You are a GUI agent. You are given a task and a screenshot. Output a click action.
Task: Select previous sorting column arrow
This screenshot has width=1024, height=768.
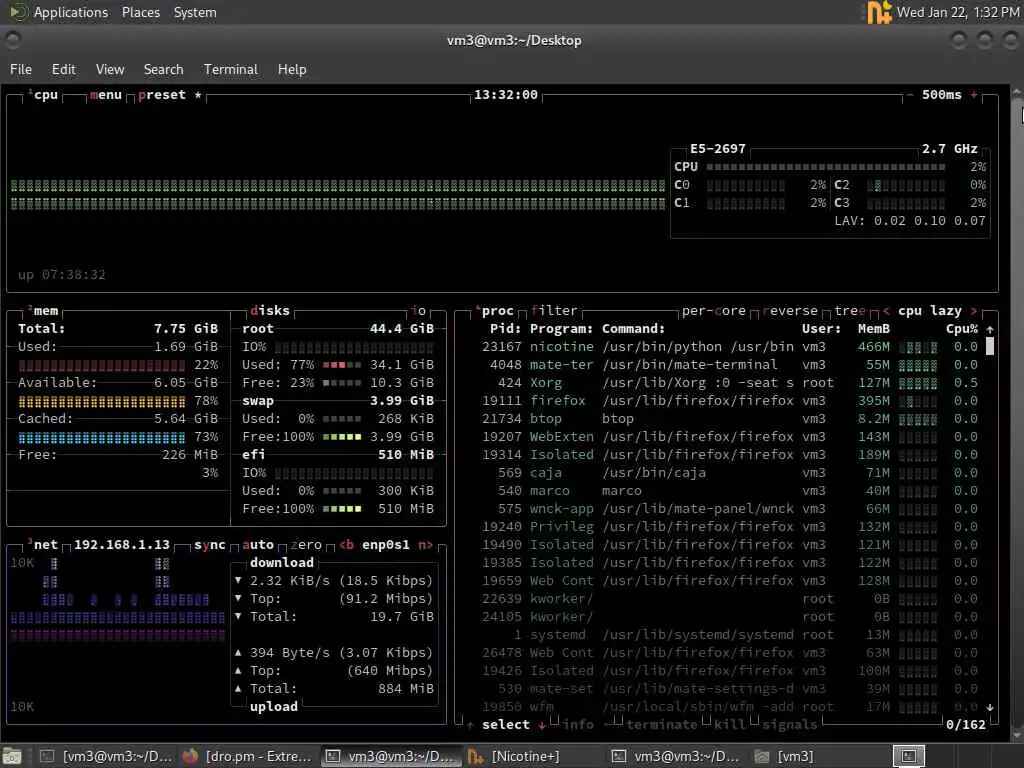(x=886, y=311)
